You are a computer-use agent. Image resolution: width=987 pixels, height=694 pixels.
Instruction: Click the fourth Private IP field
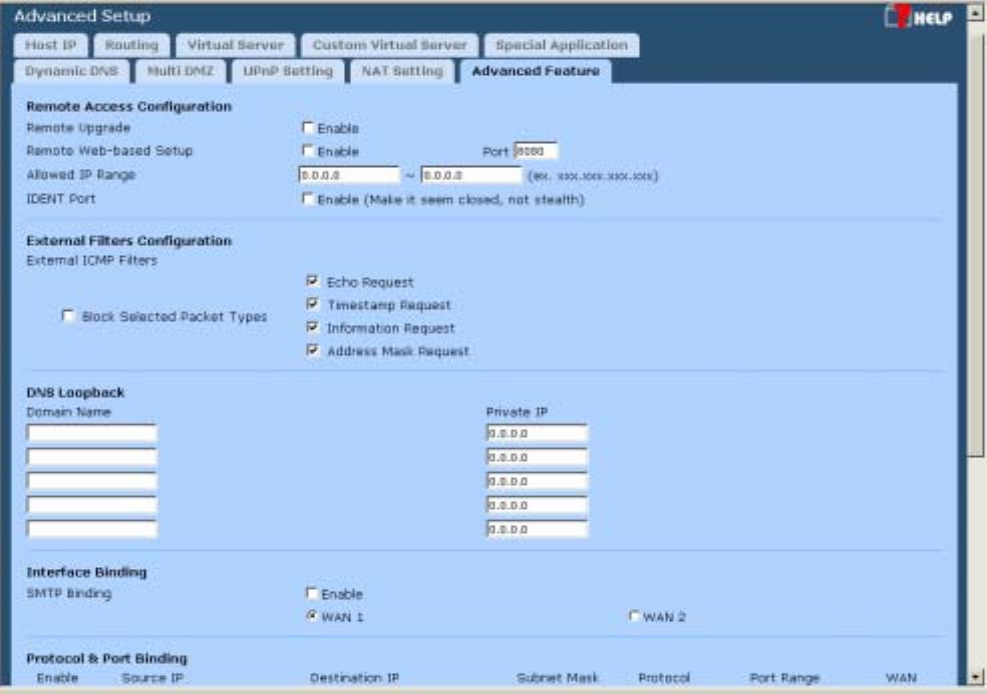[x=537, y=505]
